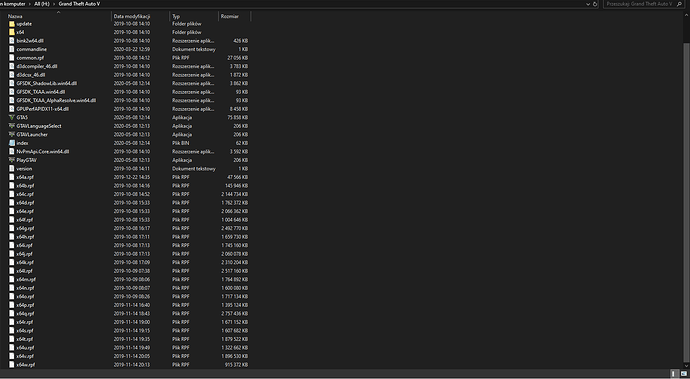The height and width of the screenshot is (379, 690).
Task: Click the x64w.rpf file icon
Action: pyautogui.click(x=12, y=365)
